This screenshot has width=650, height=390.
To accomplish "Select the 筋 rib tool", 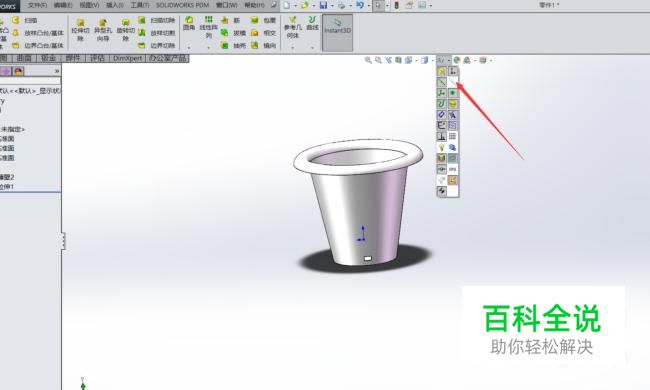I will (x=230, y=20).
